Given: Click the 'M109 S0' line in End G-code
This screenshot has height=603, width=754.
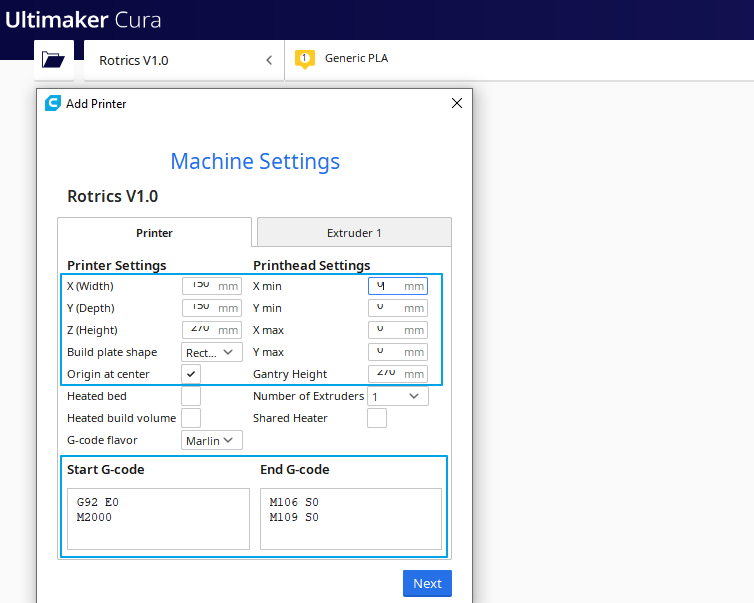Looking at the screenshot, I should point(294,517).
